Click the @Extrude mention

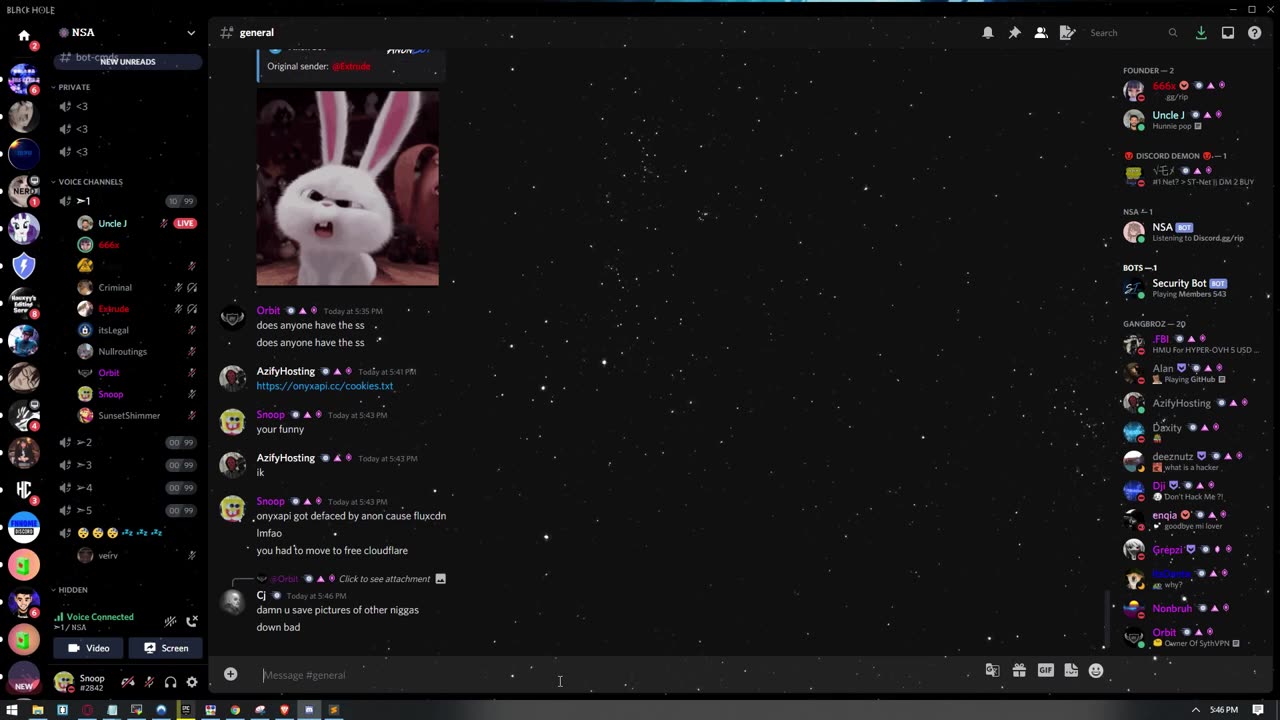351,66
